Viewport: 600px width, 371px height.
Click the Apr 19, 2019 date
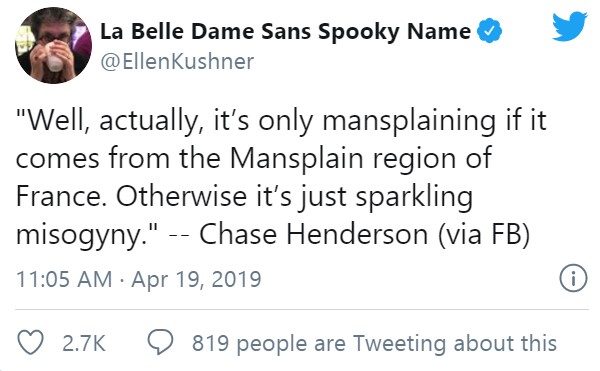196,279
